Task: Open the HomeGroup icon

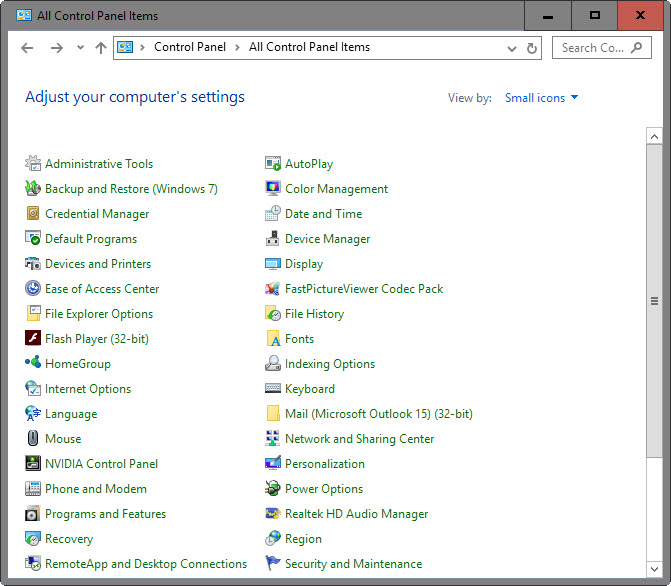Action: click(33, 363)
